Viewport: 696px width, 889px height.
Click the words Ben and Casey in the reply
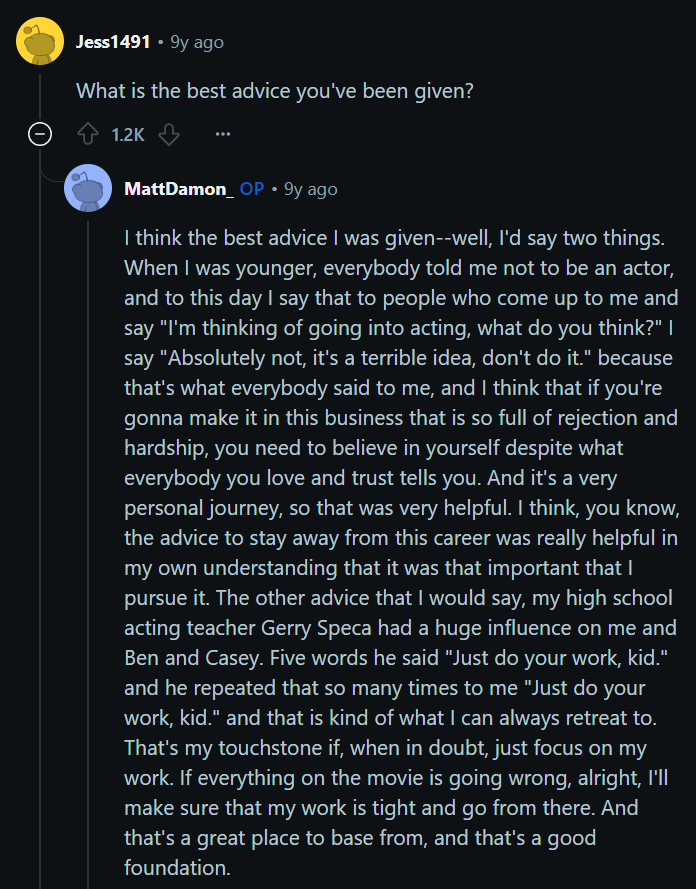point(192,658)
